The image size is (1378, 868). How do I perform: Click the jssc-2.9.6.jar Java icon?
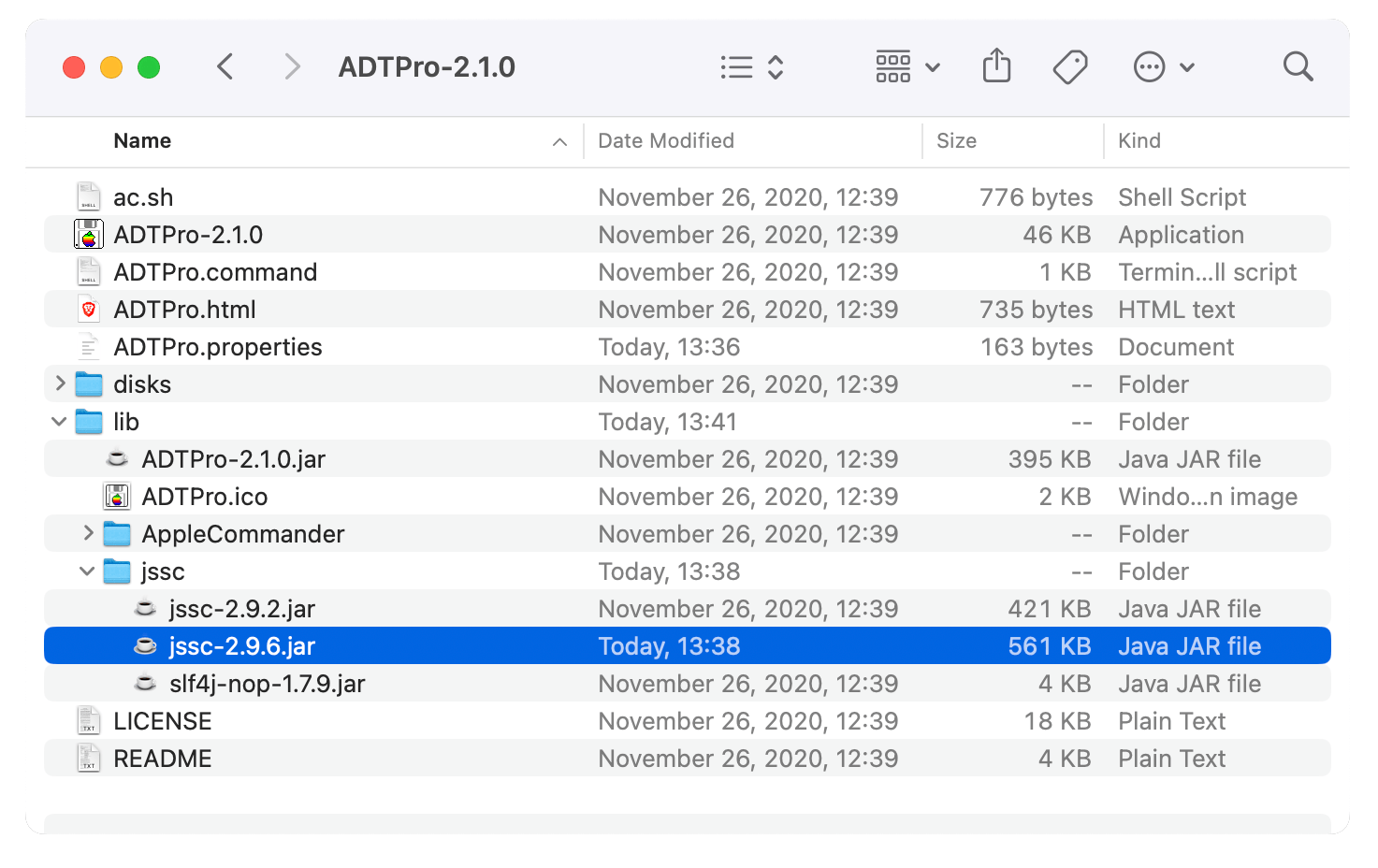click(x=145, y=645)
